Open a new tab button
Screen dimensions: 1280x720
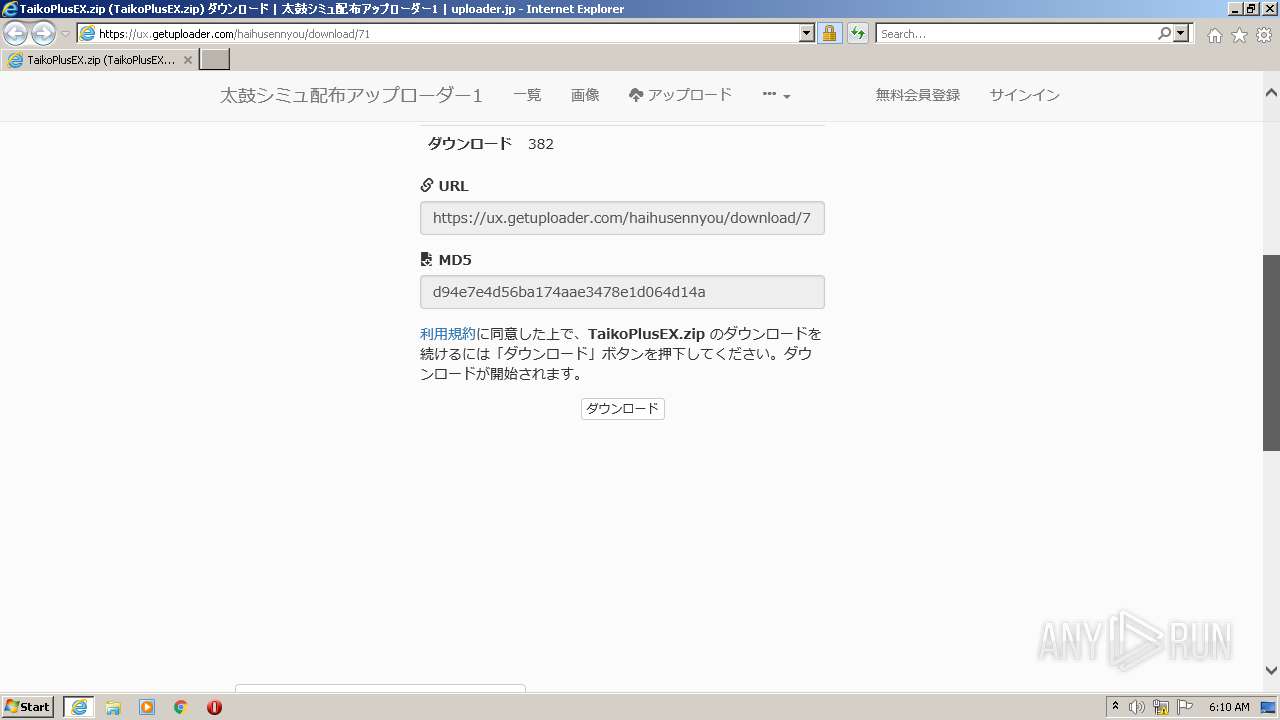(x=215, y=60)
